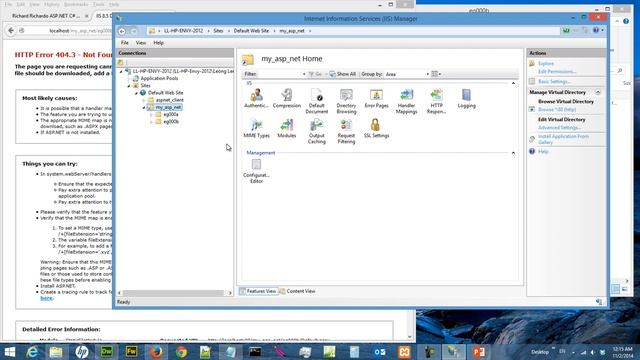The image size is (640, 360).
Task: Open Dreamweaver from the taskbar
Action: tap(107, 352)
